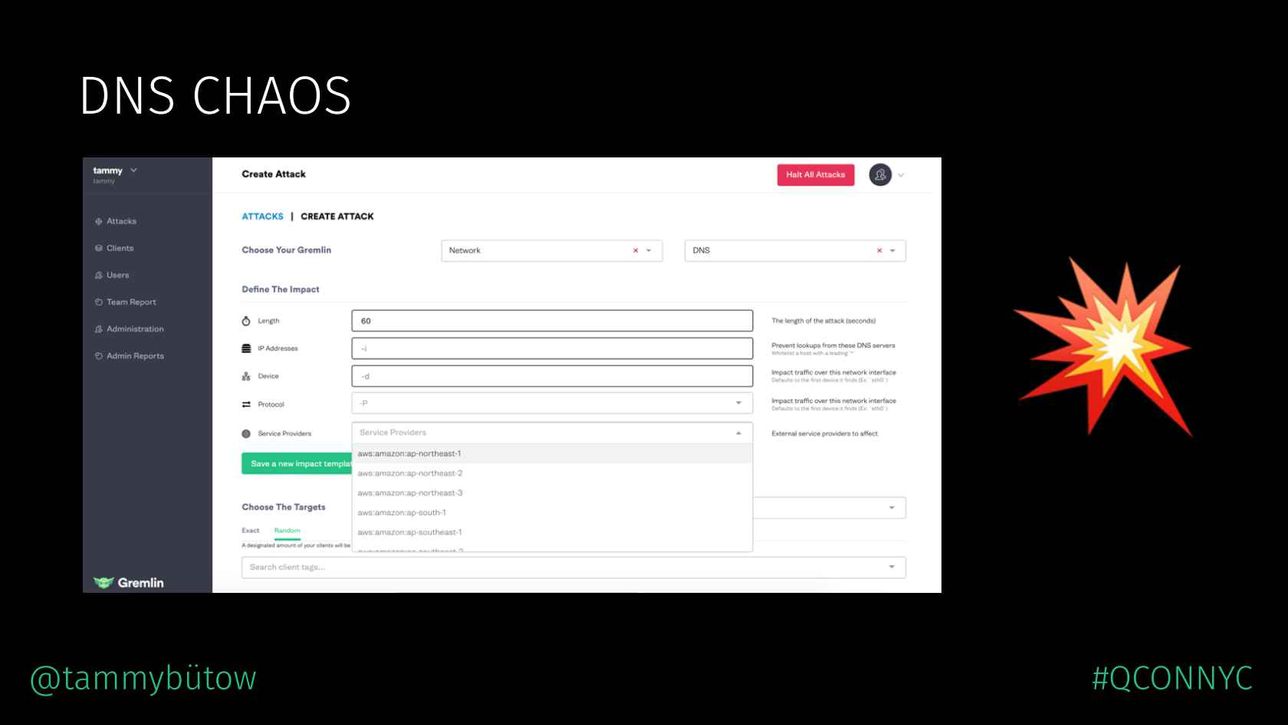Select aws:amazon:ap-northeast-2 option
This screenshot has width=1288, height=725.
coord(552,473)
